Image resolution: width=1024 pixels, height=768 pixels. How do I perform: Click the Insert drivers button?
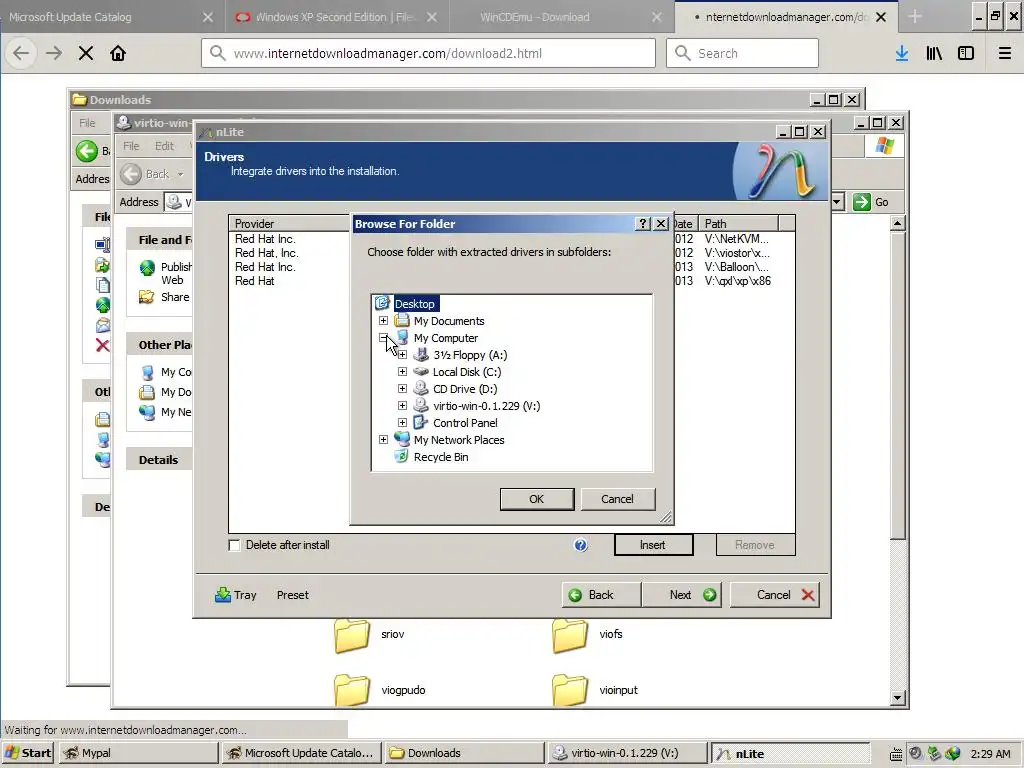[x=653, y=545]
